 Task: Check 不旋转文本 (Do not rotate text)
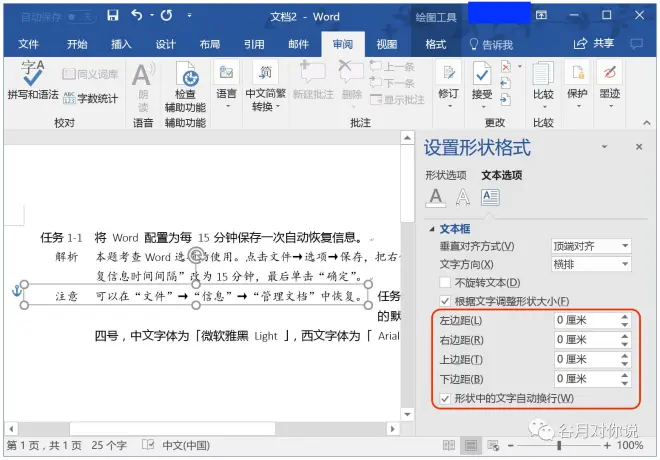coord(445,282)
